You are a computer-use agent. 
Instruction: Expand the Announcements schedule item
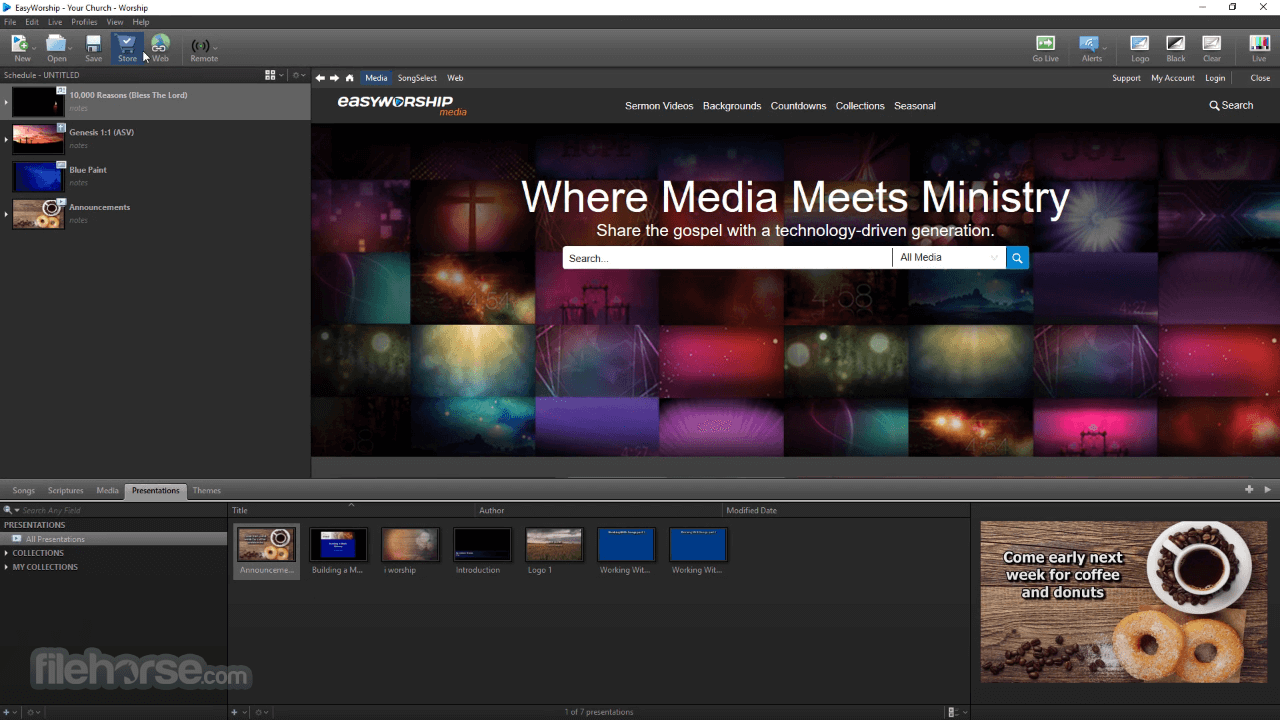(x=6, y=214)
